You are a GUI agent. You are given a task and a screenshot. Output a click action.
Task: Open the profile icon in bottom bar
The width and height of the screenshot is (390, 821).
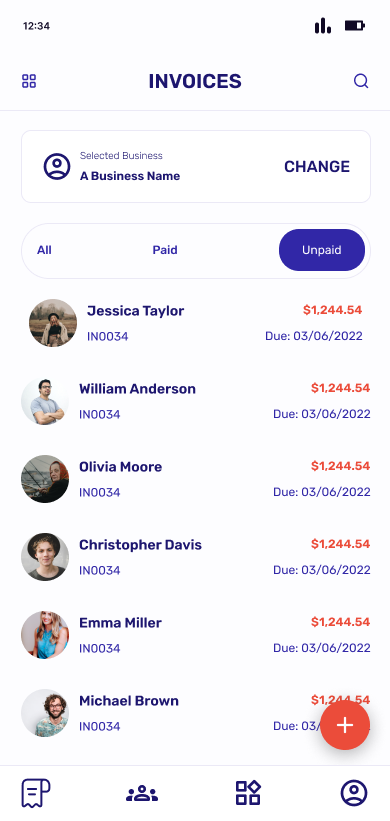(354, 793)
